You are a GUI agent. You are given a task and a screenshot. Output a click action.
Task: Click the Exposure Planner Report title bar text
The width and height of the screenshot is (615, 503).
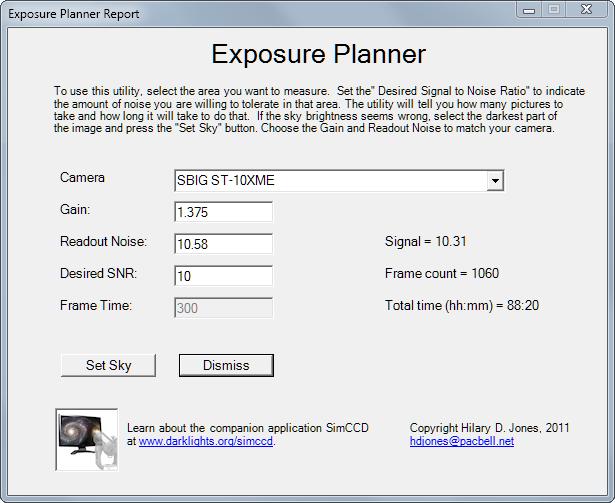pos(74,14)
